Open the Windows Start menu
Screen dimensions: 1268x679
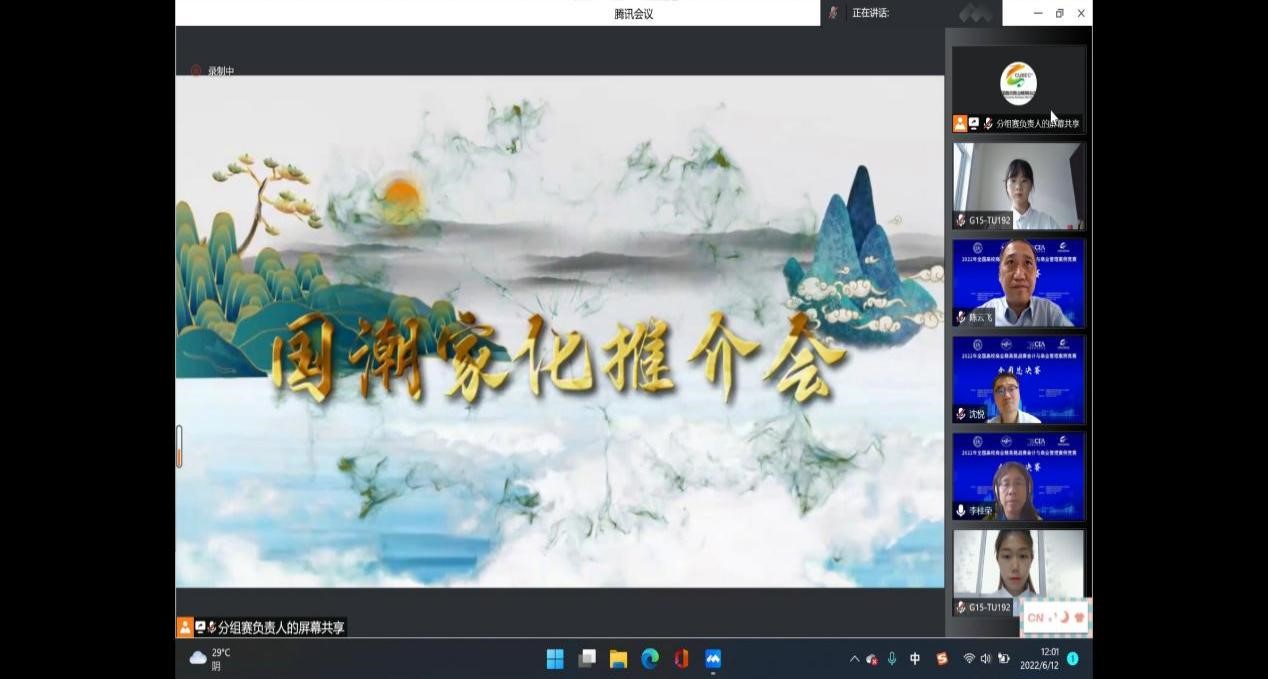(555, 659)
